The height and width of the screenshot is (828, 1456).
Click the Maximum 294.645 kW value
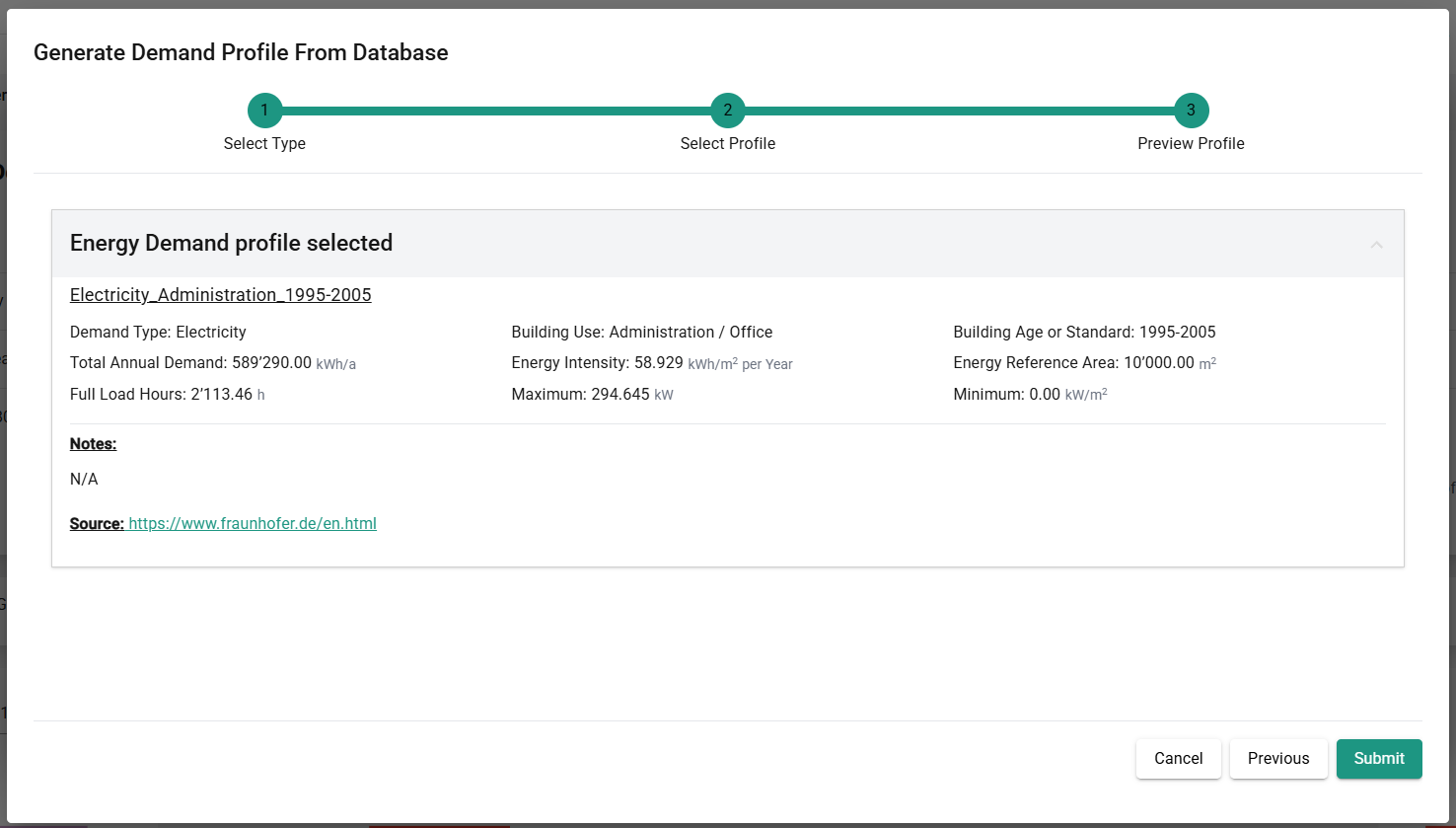[x=619, y=395]
